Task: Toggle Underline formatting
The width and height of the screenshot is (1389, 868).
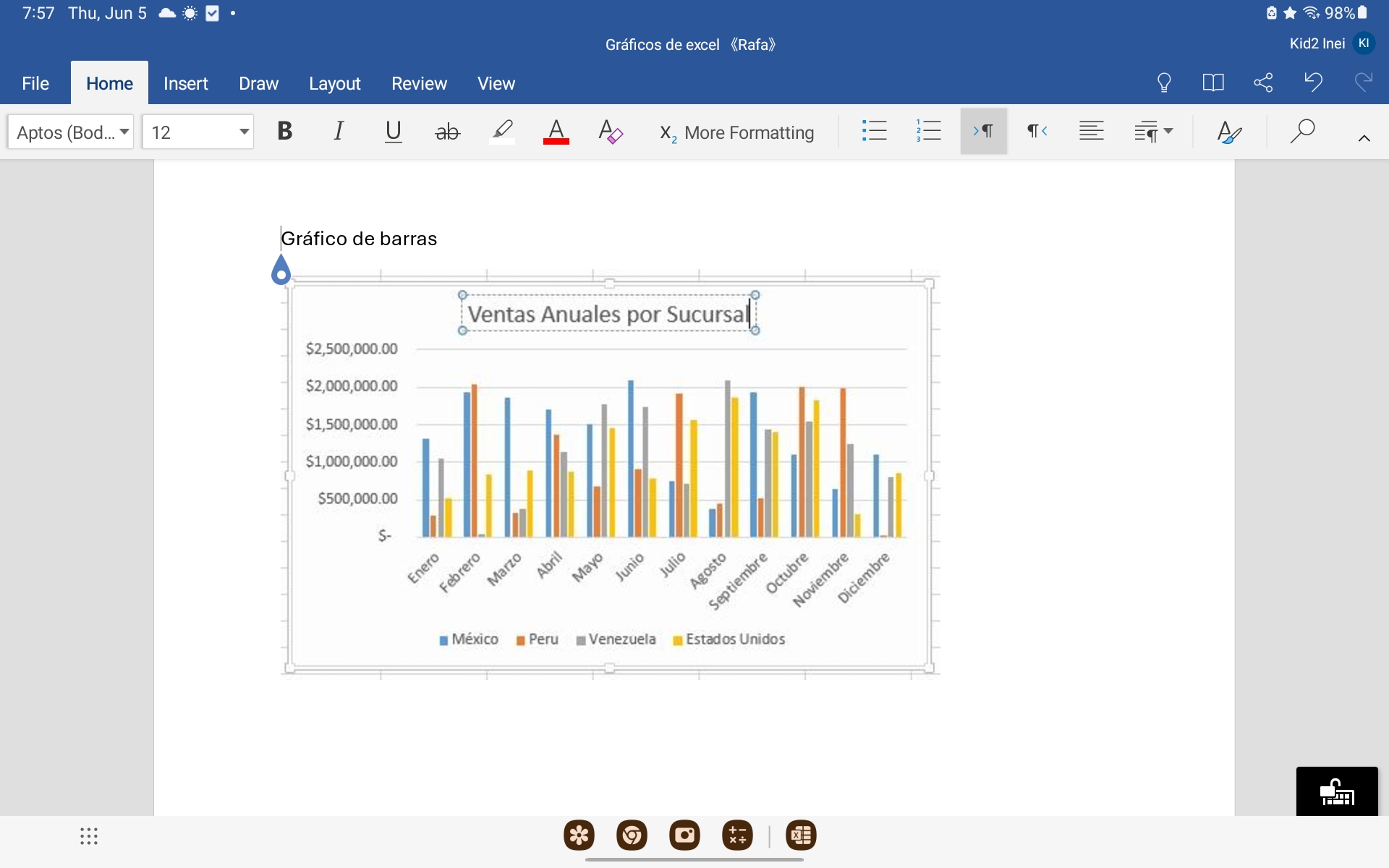Action: coord(393,132)
